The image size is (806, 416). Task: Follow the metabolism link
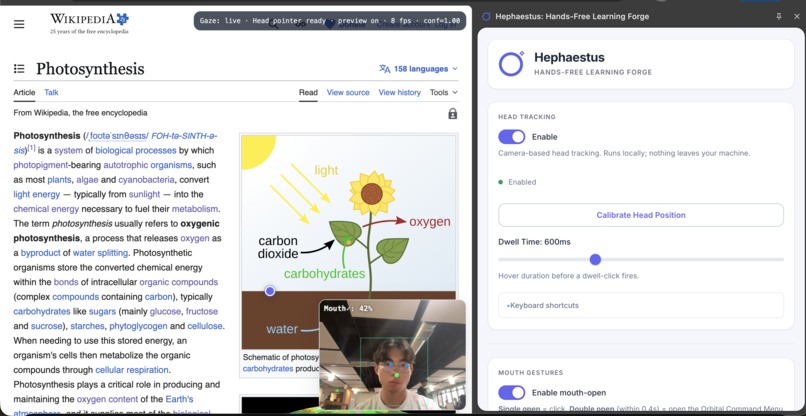pos(195,209)
